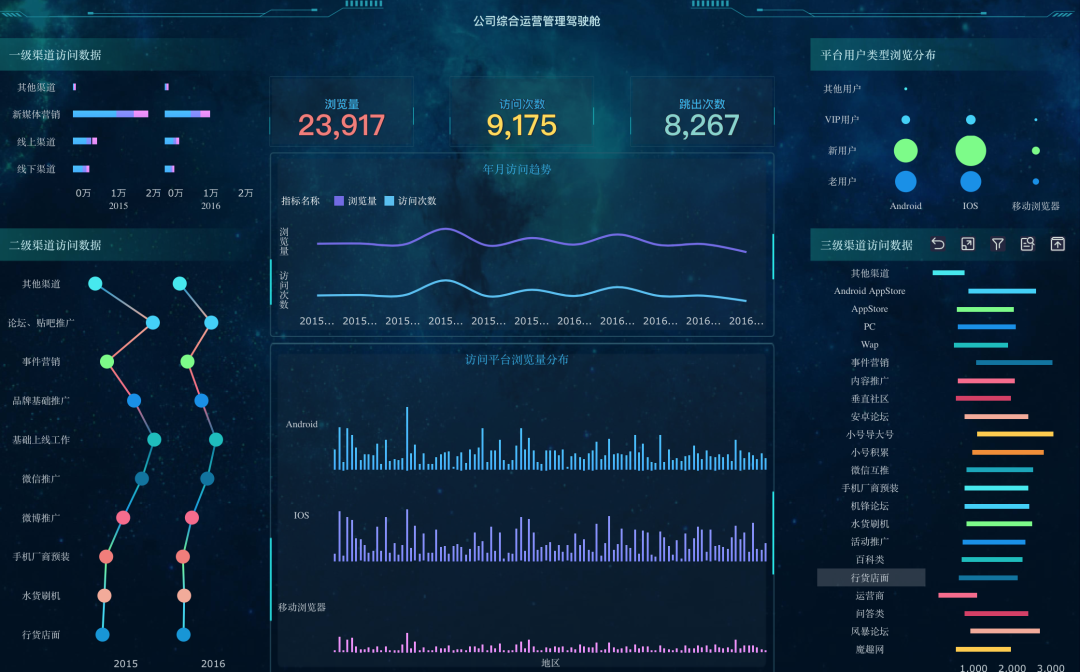Screen dimensions: 1080x672
Task: Click the 新用户 Android green bubble
Action: [x=906, y=151]
